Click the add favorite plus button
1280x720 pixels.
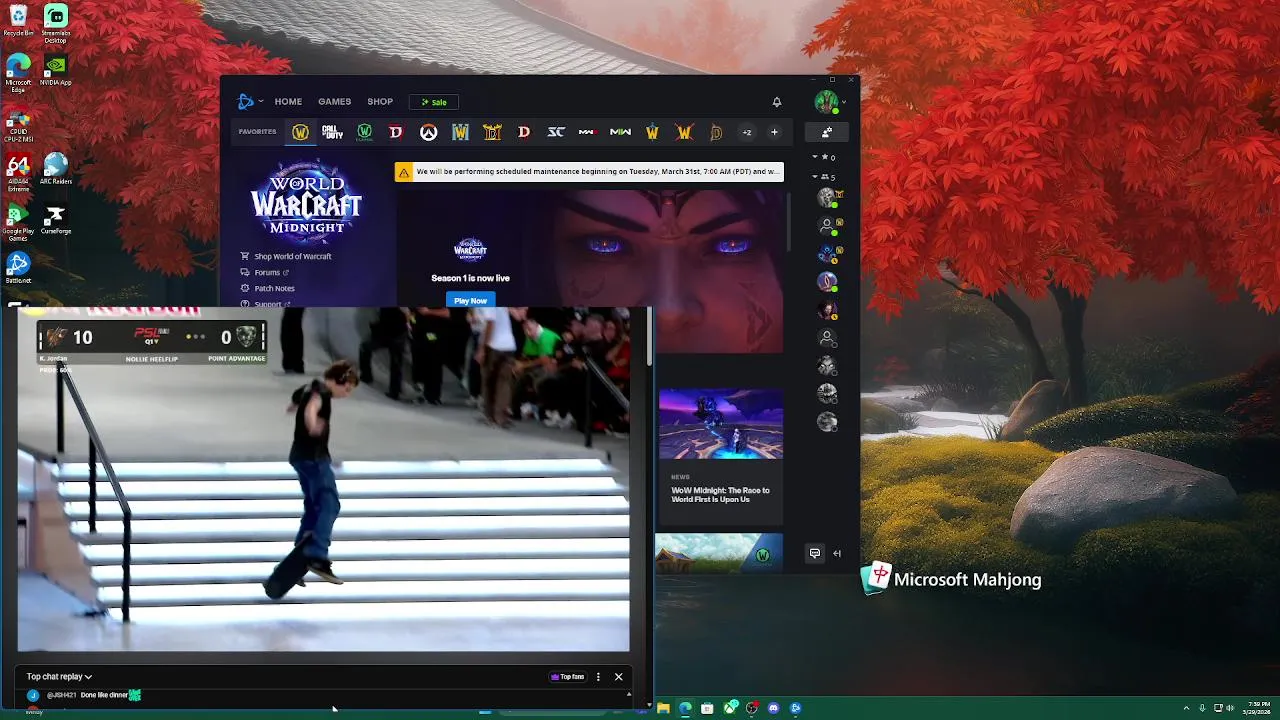[774, 132]
